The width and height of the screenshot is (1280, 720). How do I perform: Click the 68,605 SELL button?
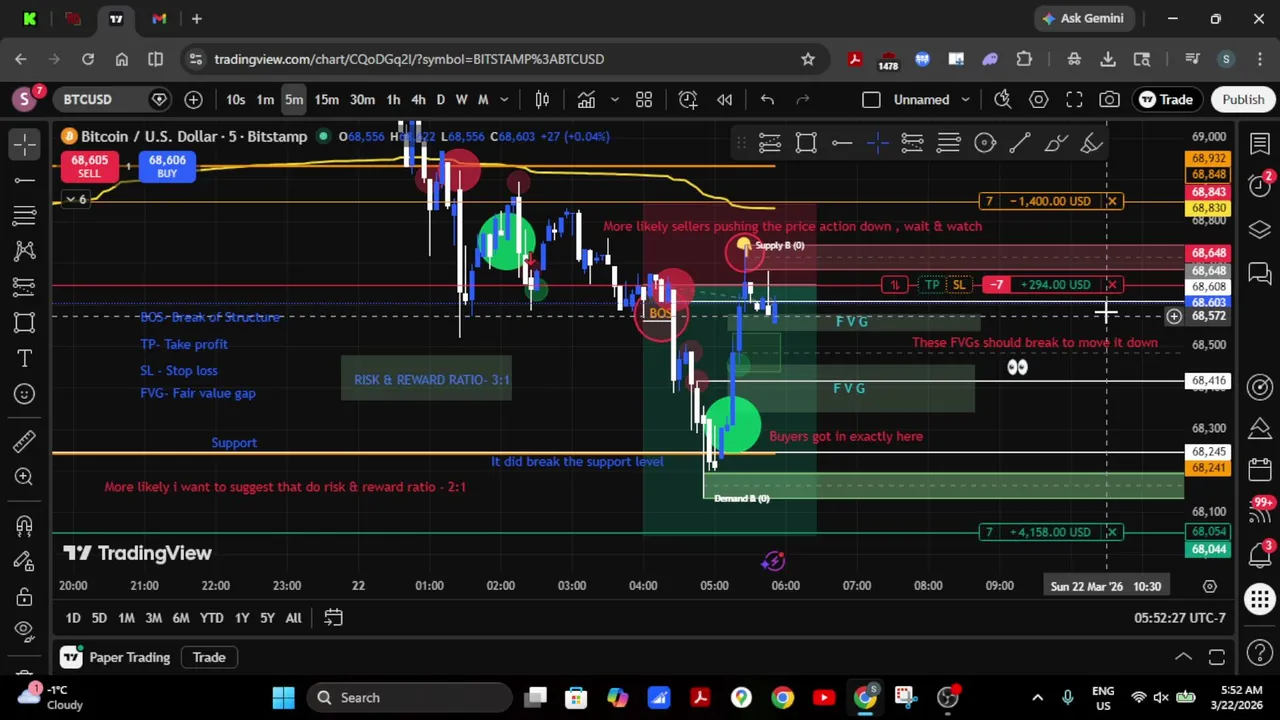click(x=89, y=166)
